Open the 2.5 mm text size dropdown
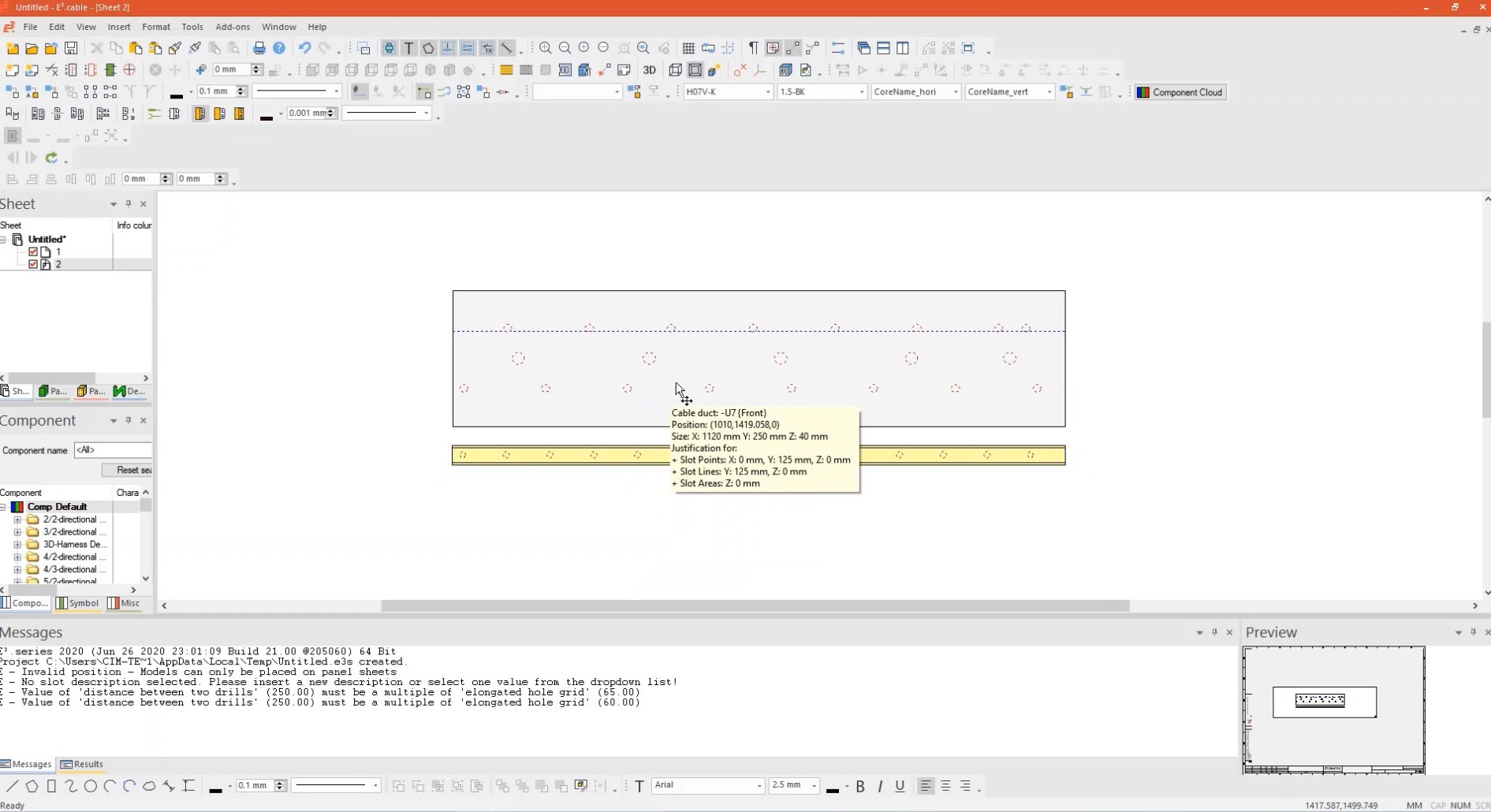The width and height of the screenshot is (1491, 812). click(x=814, y=785)
